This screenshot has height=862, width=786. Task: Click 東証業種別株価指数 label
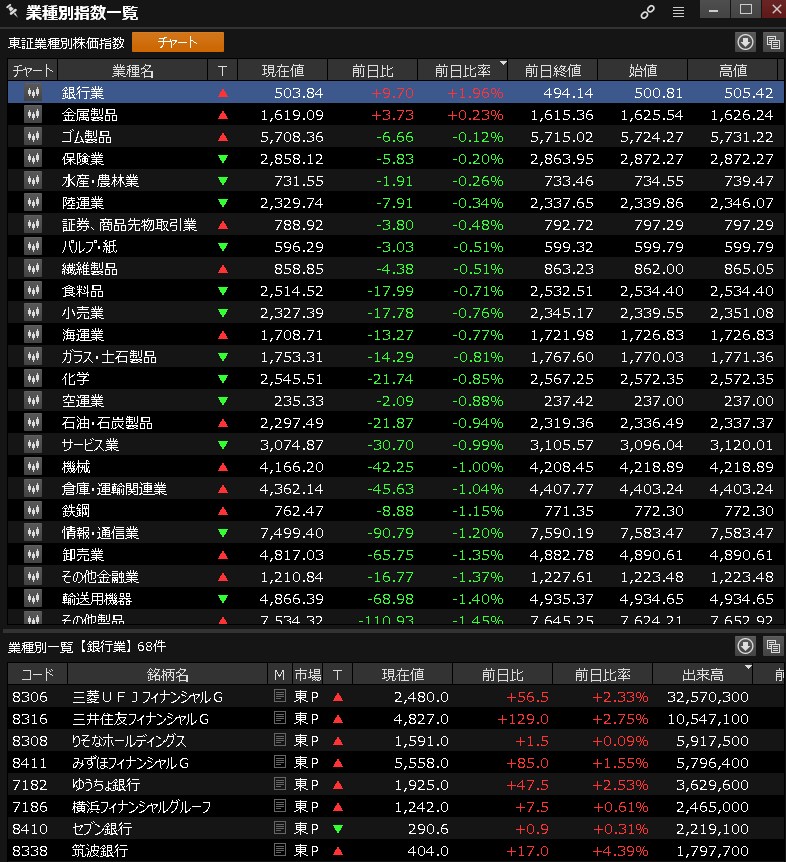click(67, 43)
